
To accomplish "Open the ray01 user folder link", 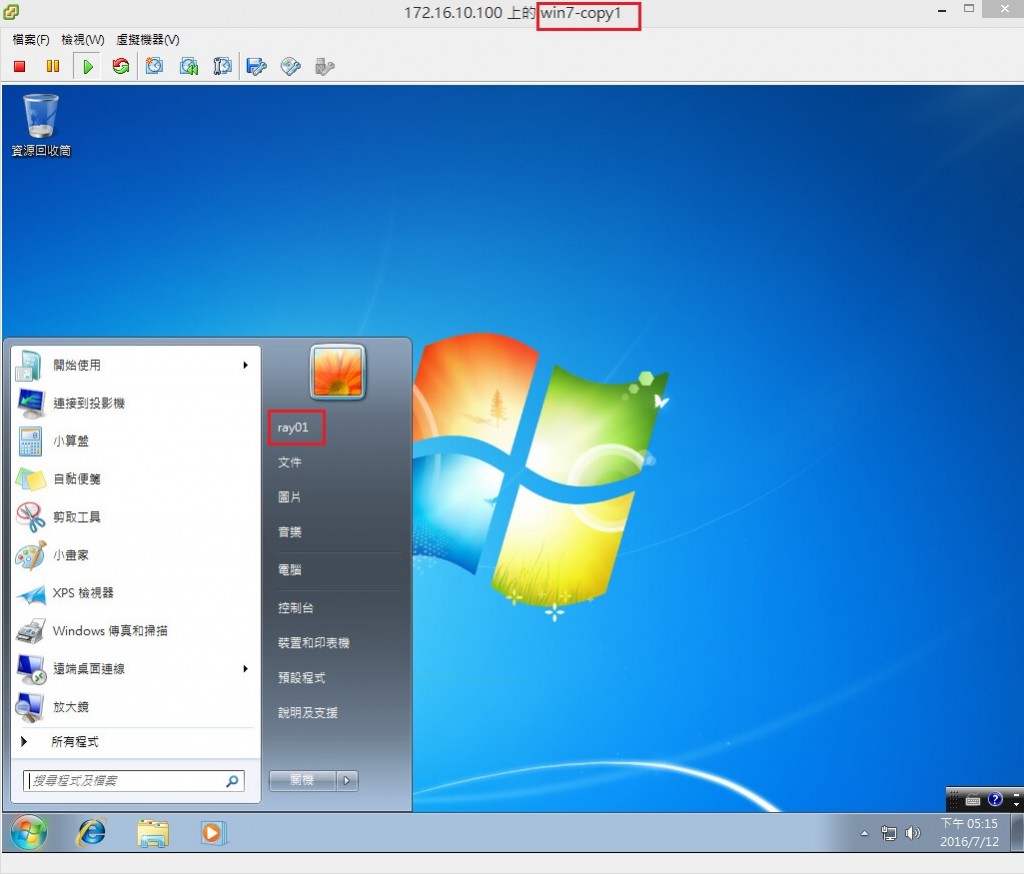I will coord(293,427).
